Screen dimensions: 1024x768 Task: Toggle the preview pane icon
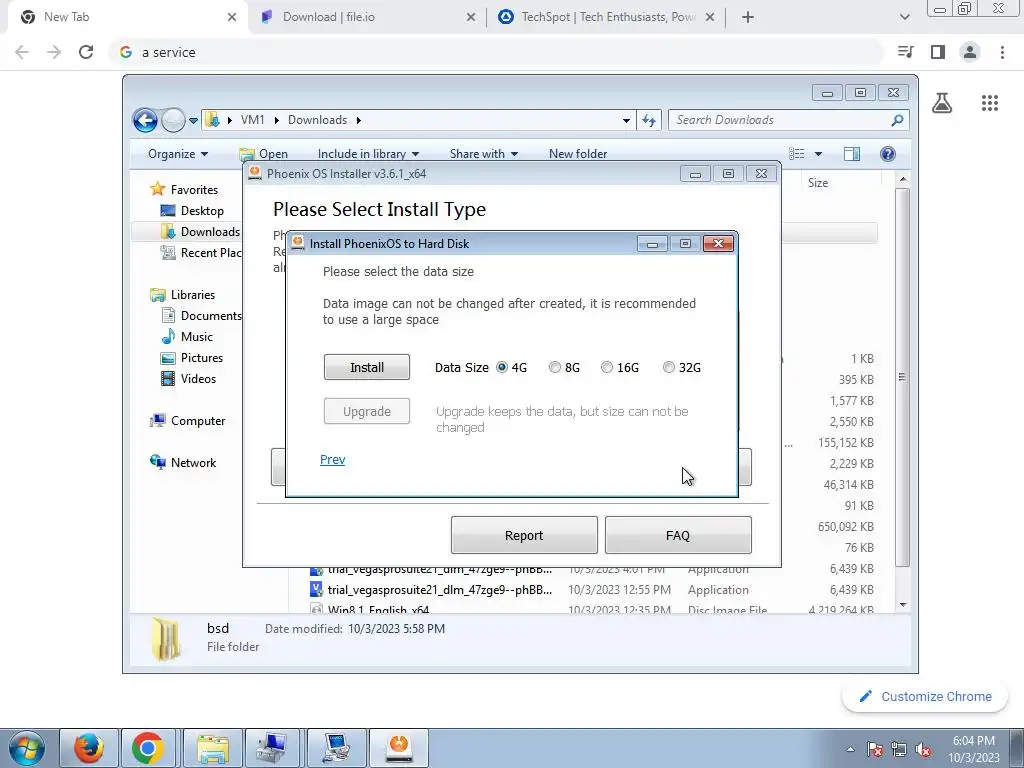pos(852,154)
